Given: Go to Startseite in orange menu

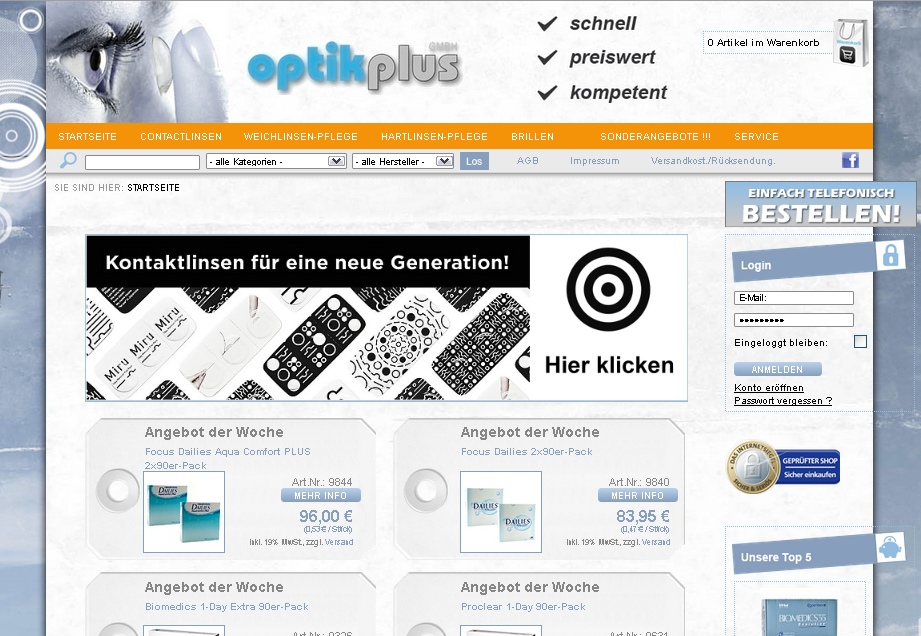Looking at the screenshot, I should pyautogui.click(x=88, y=137).
